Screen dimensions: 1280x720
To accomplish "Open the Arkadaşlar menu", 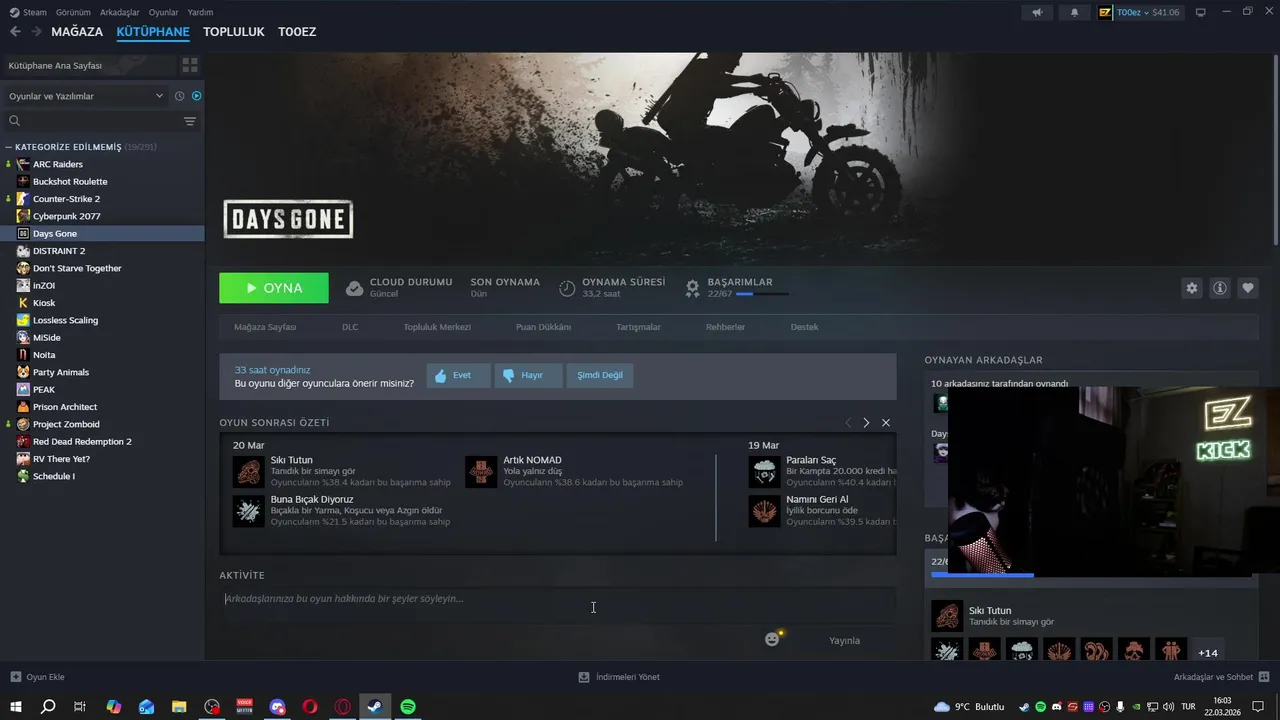I will tap(120, 12).
